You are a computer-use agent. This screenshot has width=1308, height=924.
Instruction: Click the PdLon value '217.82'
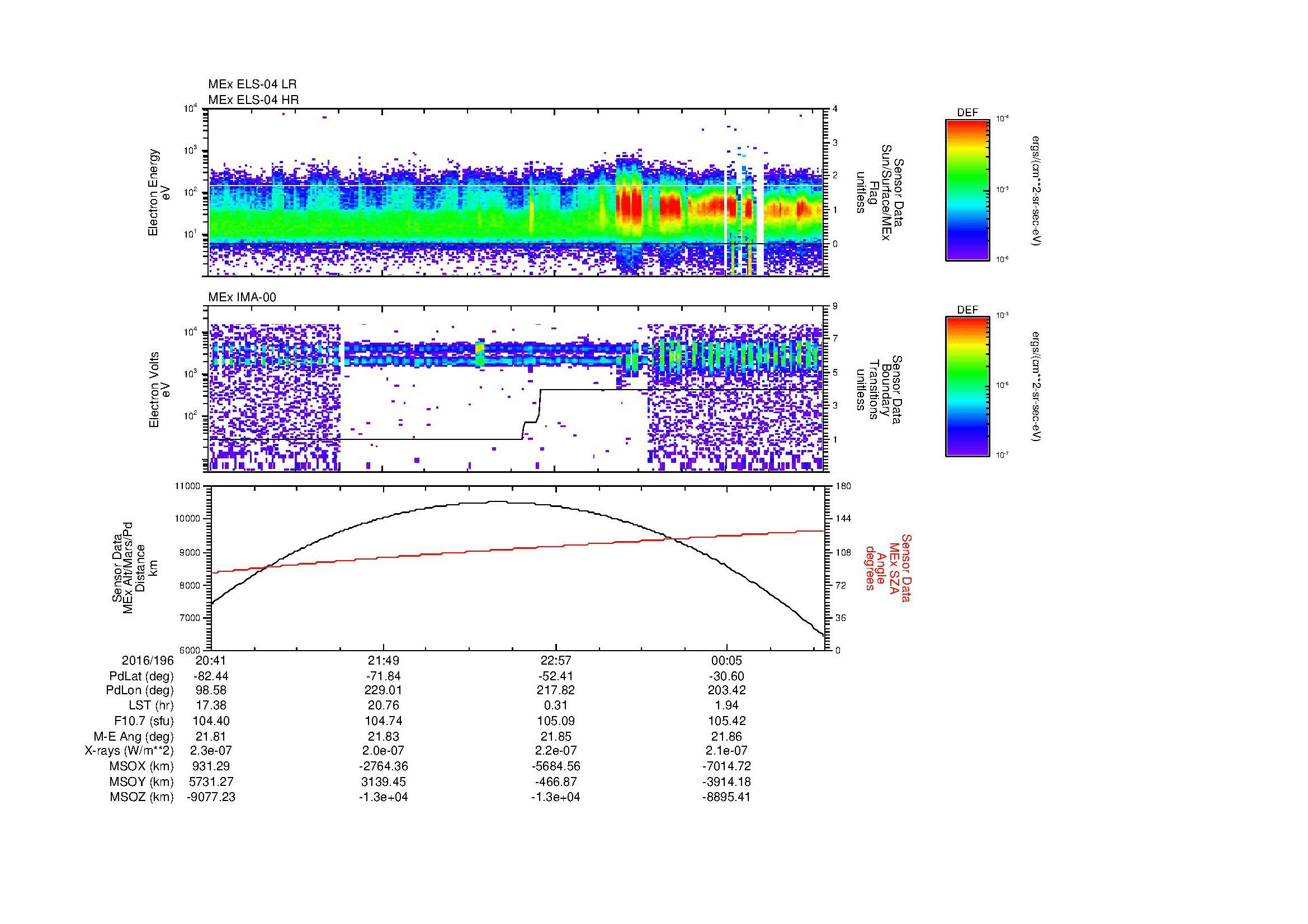click(555, 690)
